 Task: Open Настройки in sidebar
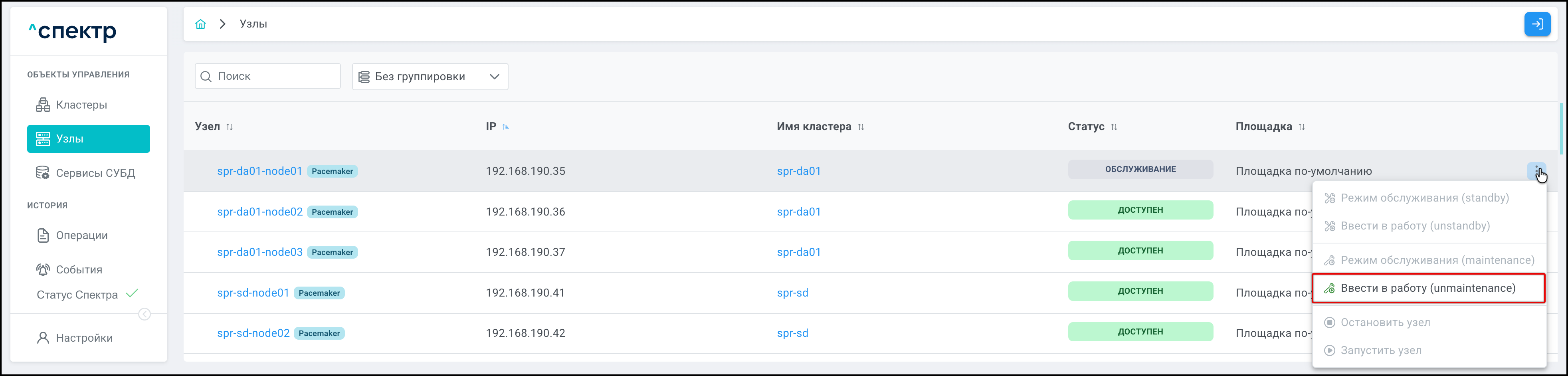pyautogui.click(x=84, y=338)
